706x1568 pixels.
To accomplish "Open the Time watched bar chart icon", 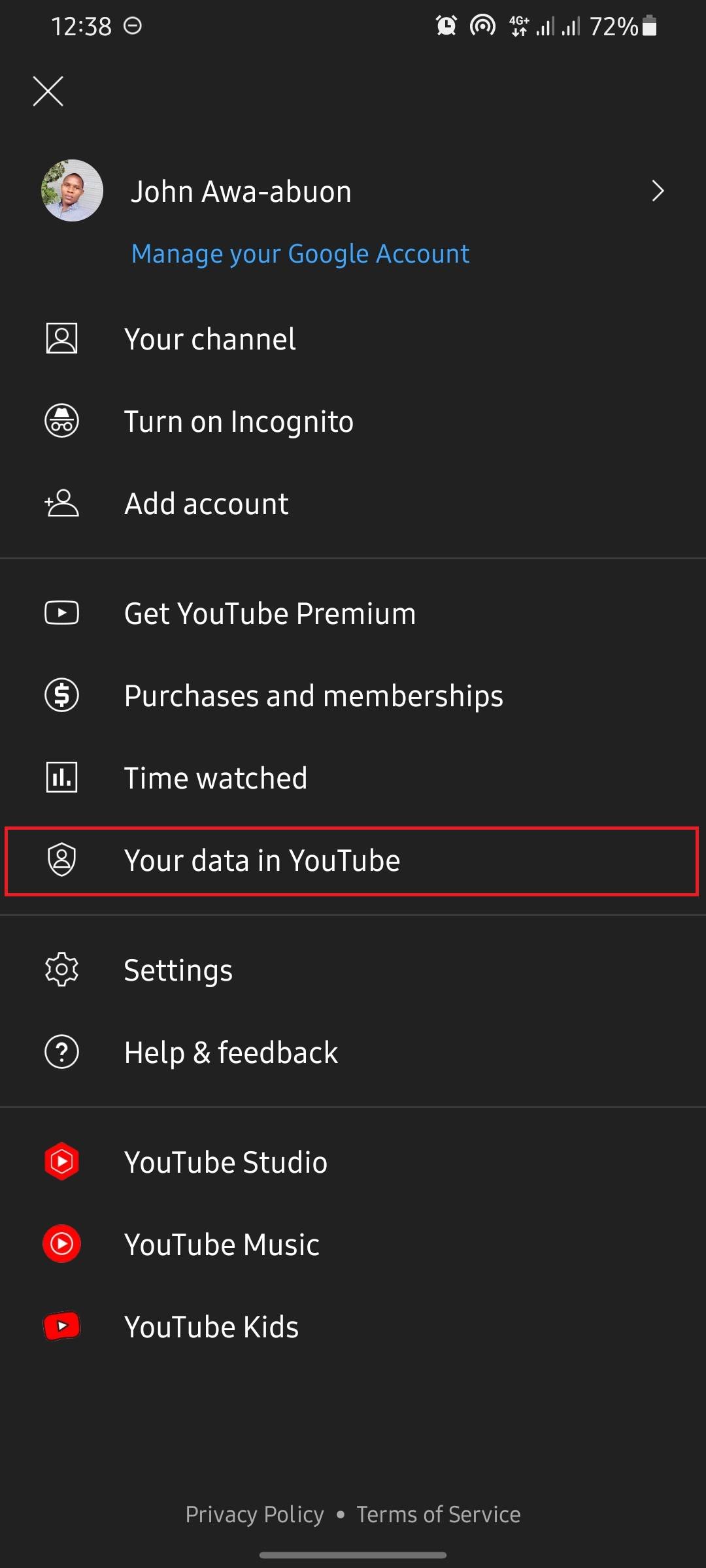I will pyautogui.click(x=62, y=777).
